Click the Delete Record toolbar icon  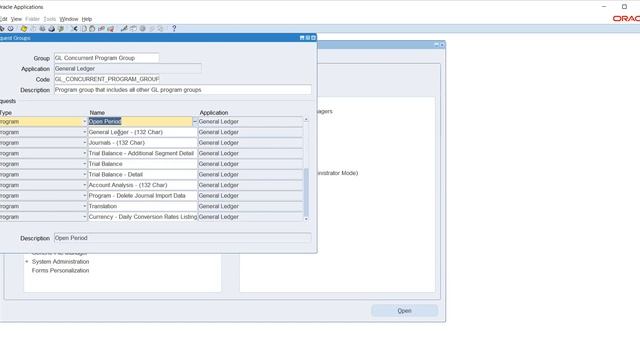point(110,29)
